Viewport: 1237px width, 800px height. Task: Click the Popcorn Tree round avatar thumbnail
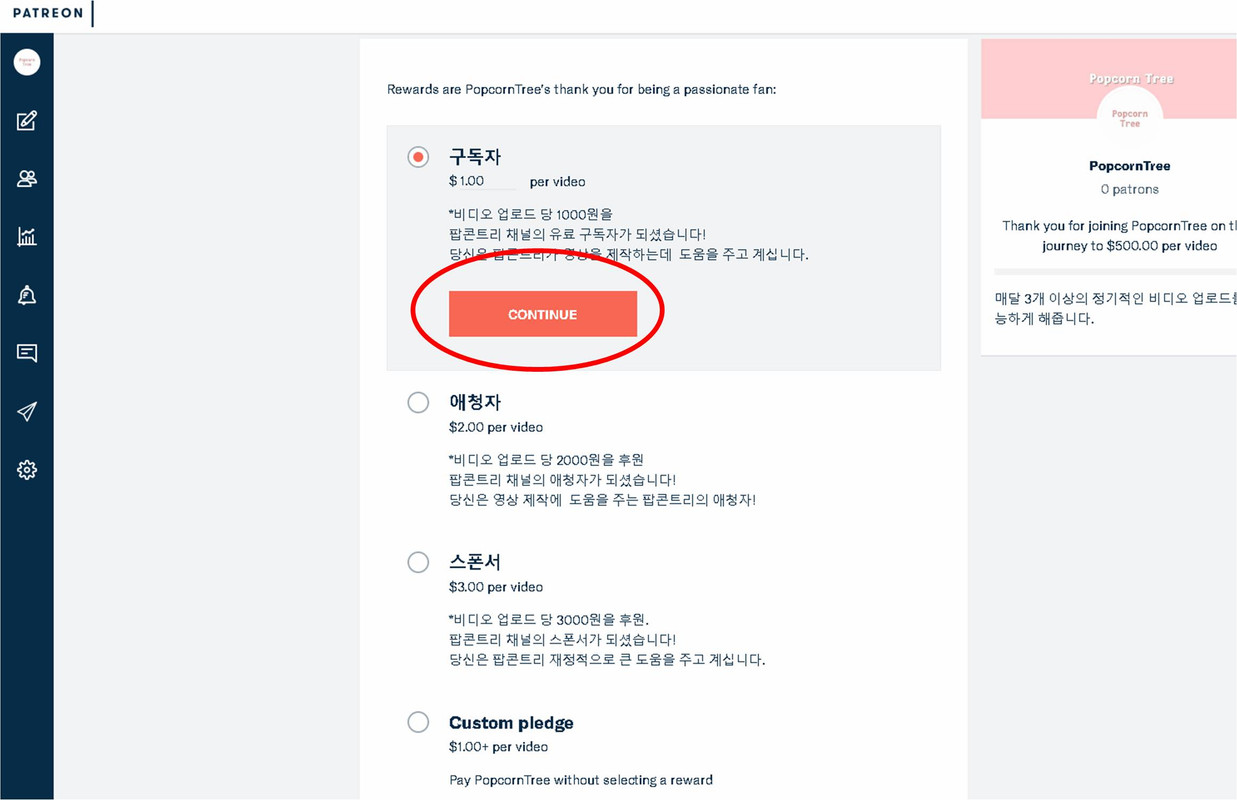point(1130,118)
